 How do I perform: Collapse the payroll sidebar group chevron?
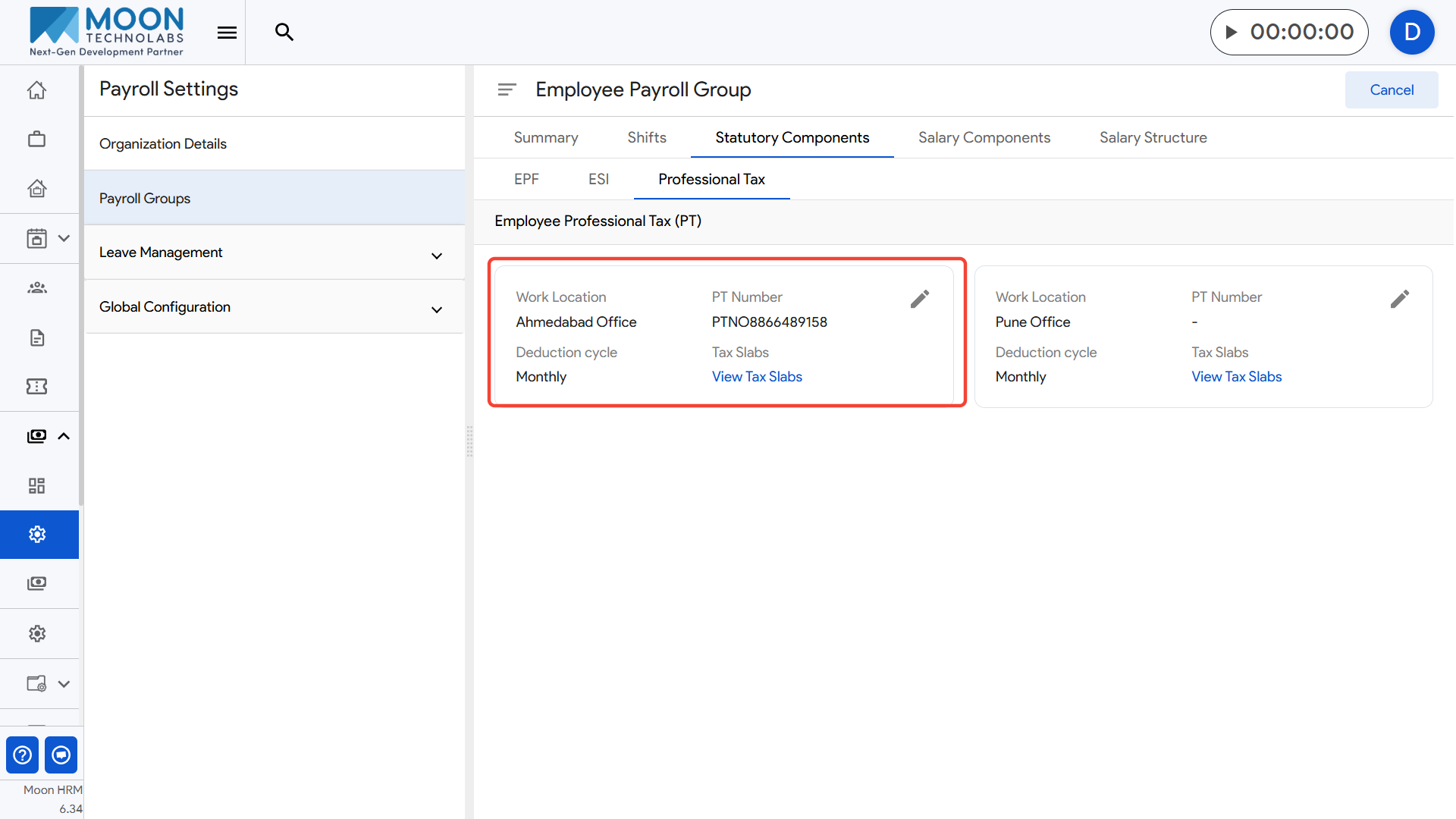(x=64, y=436)
